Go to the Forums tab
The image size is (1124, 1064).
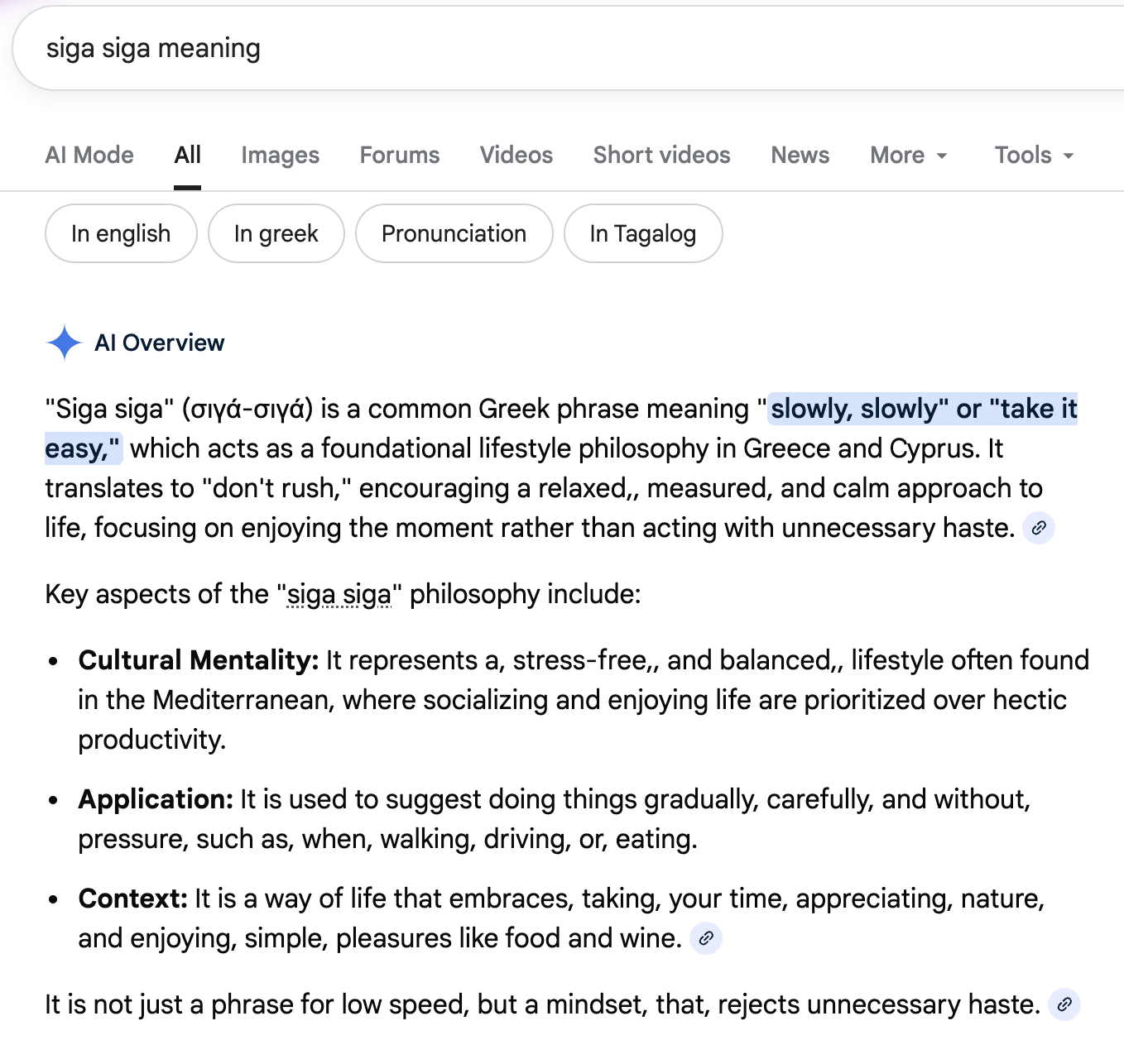[x=400, y=156]
